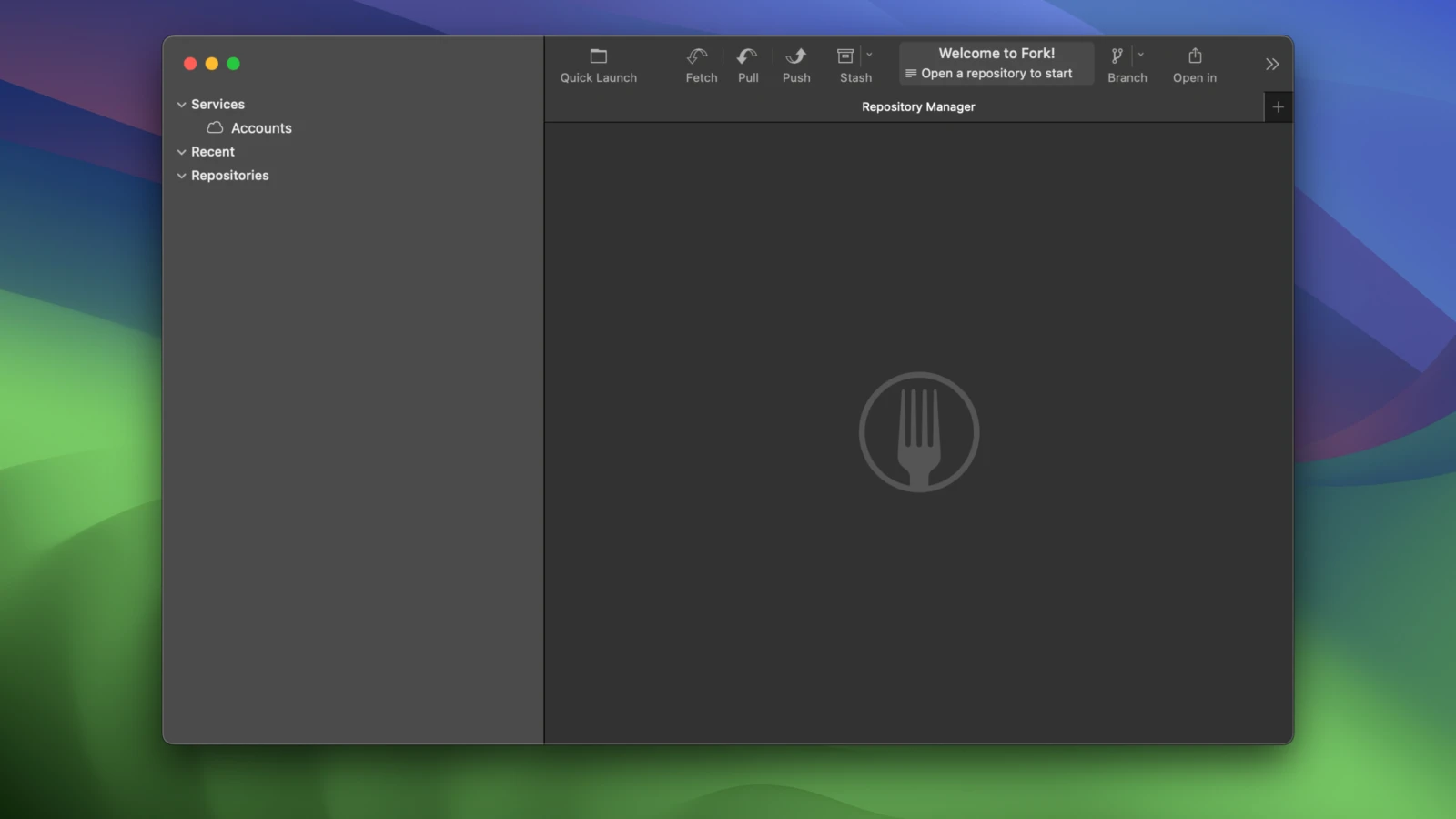Add a new tab with plus button
This screenshot has width=1456, height=819.
1278,107
